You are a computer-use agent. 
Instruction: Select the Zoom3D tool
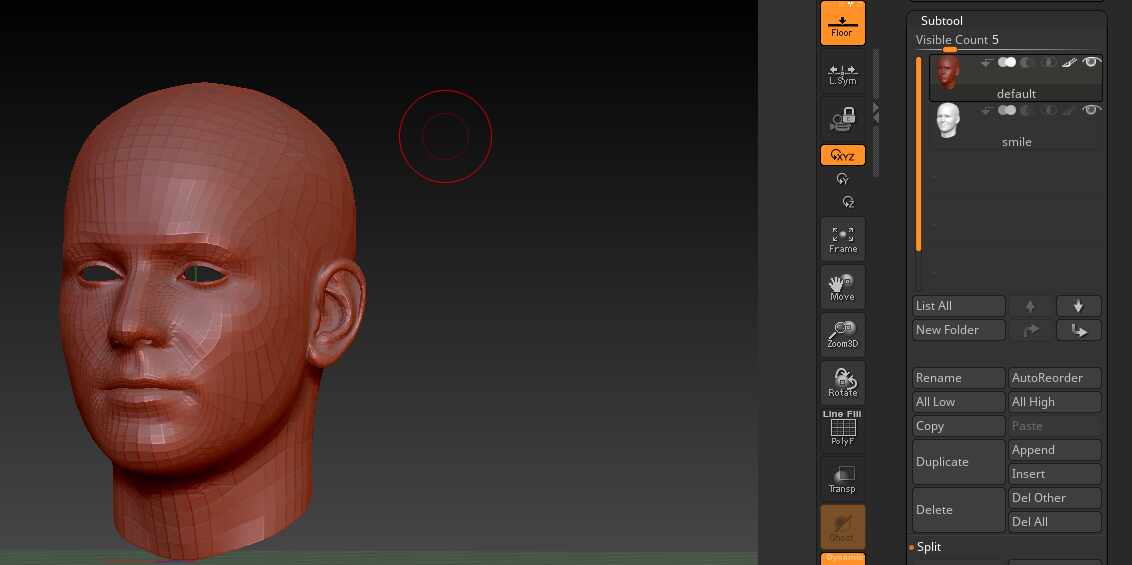pyautogui.click(x=842, y=335)
